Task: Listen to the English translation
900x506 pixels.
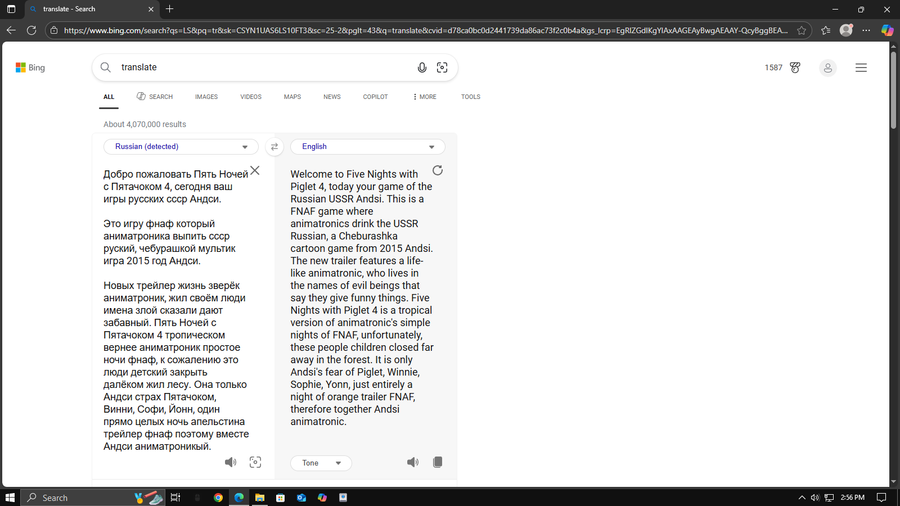Action: (x=413, y=462)
